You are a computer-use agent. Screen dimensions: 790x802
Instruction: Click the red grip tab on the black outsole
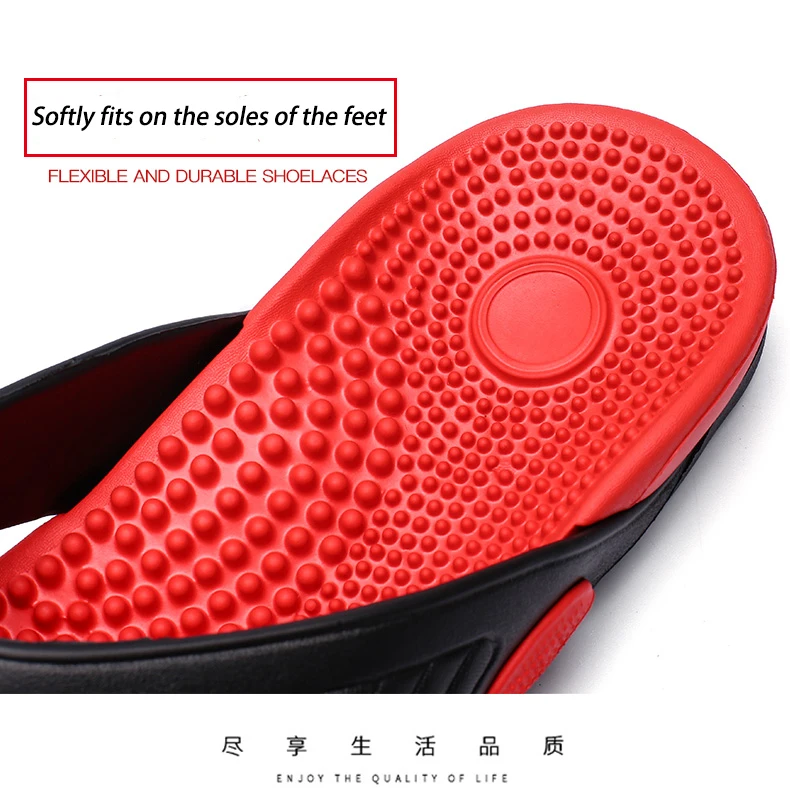[x=542, y=637]
